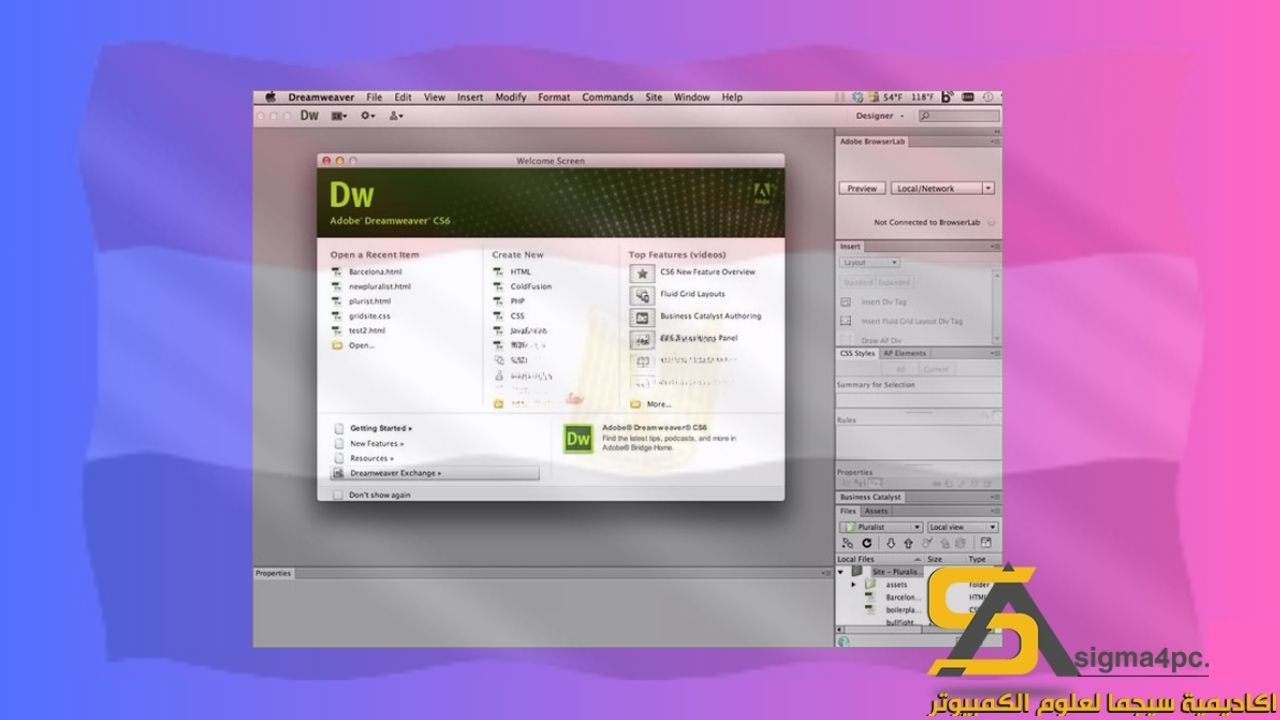Click the Business Catalyst Authoring video icon
1280x720 pixels.
click(x=642, y=317)
